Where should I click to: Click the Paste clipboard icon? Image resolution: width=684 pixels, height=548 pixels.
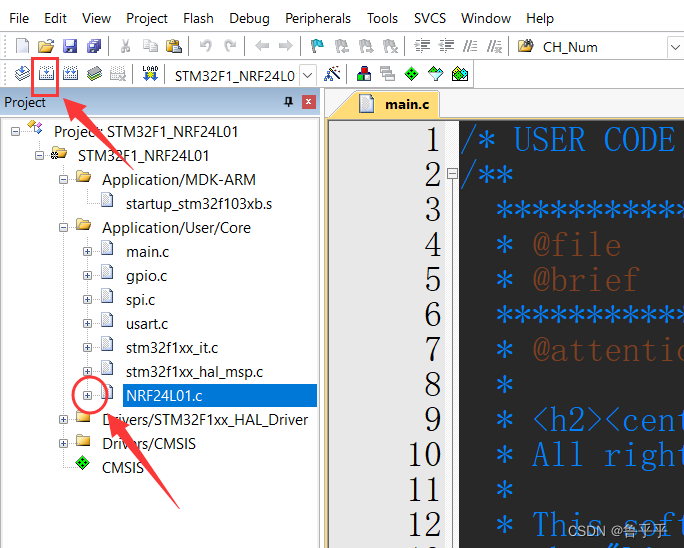[174, 46]
